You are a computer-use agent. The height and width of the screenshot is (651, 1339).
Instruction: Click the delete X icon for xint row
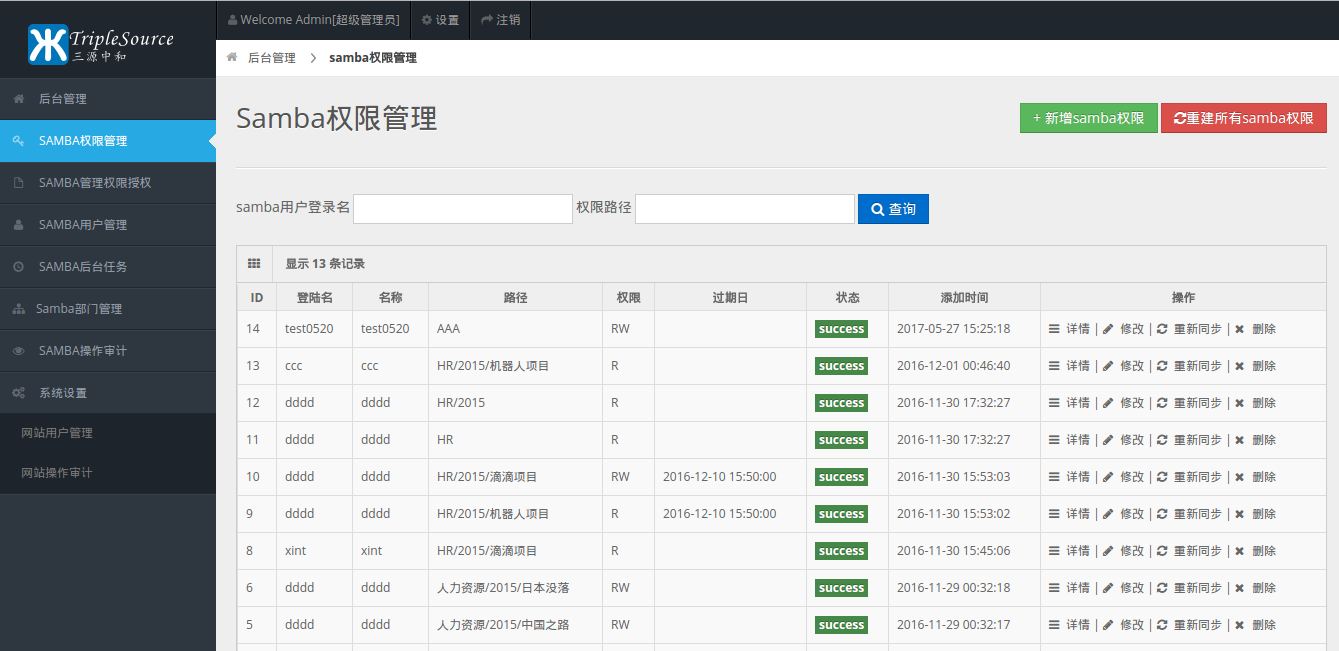point(1240,551)
